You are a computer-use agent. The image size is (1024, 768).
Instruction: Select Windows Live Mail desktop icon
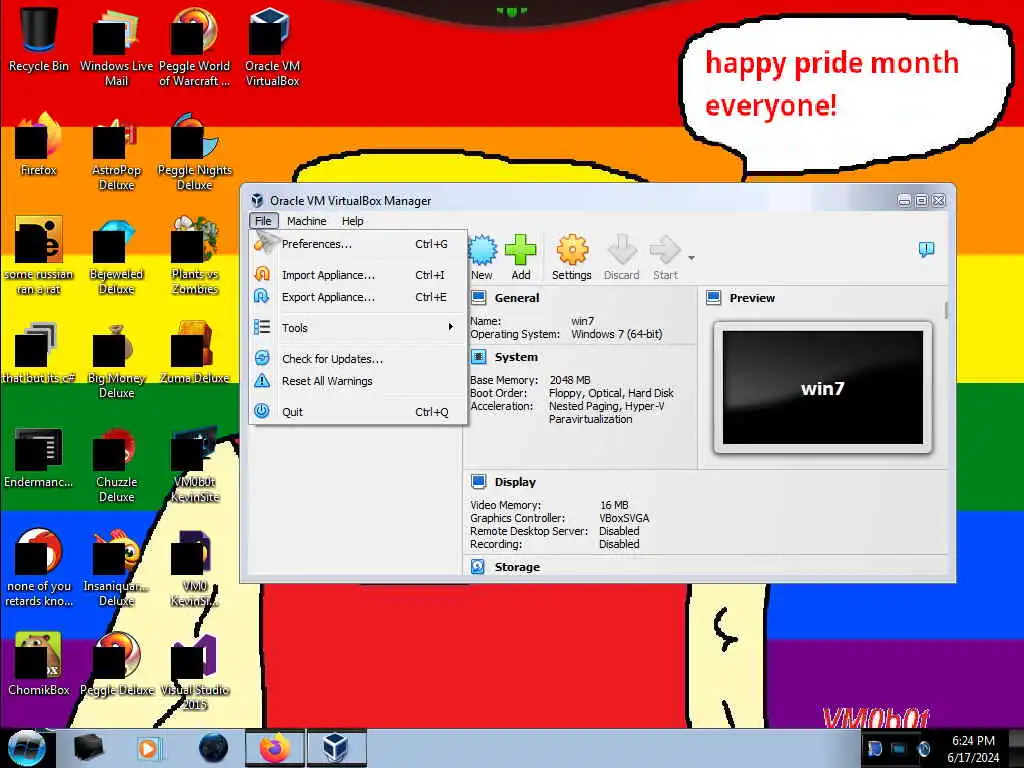pyautogui.click(x=116, y=49)
